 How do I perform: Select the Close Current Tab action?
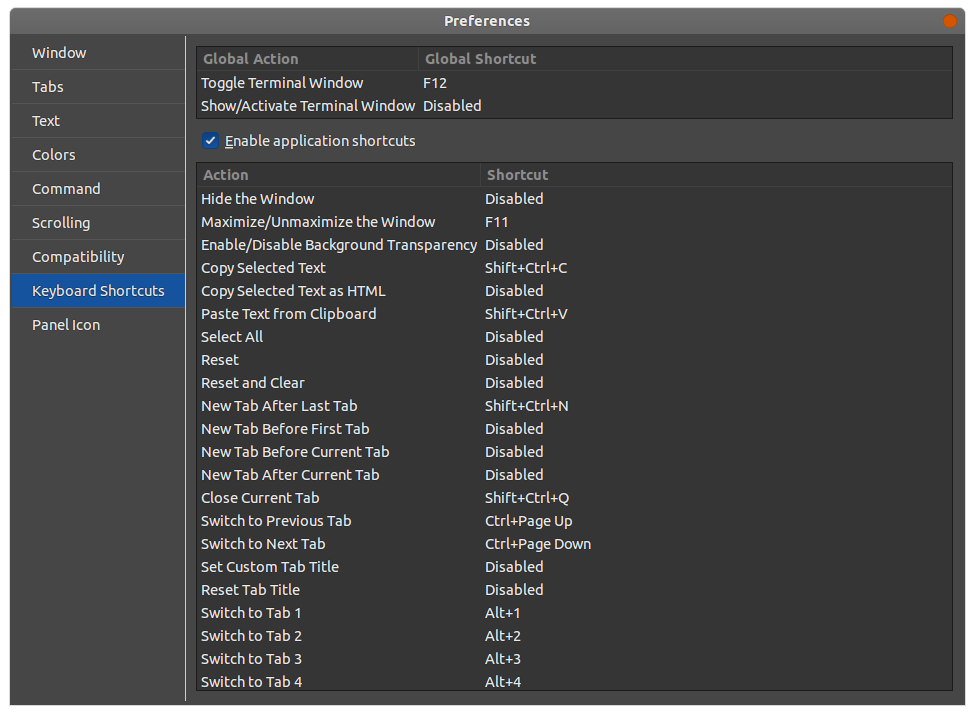click(260, 498)
